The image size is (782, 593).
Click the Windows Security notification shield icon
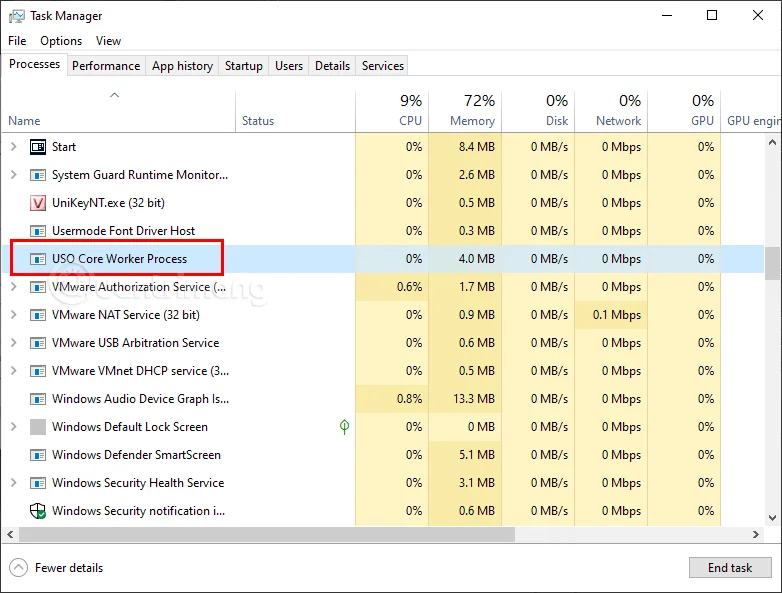click(38, 511)
